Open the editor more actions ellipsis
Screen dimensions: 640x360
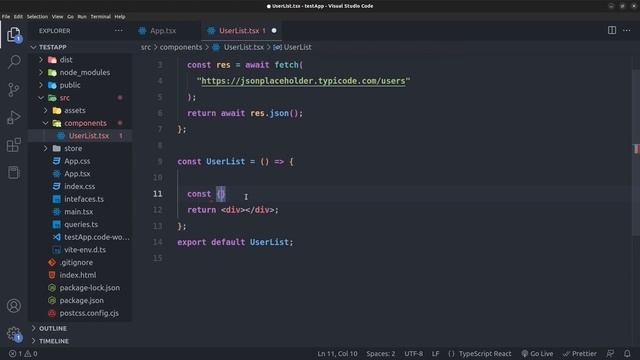point(627,30)
